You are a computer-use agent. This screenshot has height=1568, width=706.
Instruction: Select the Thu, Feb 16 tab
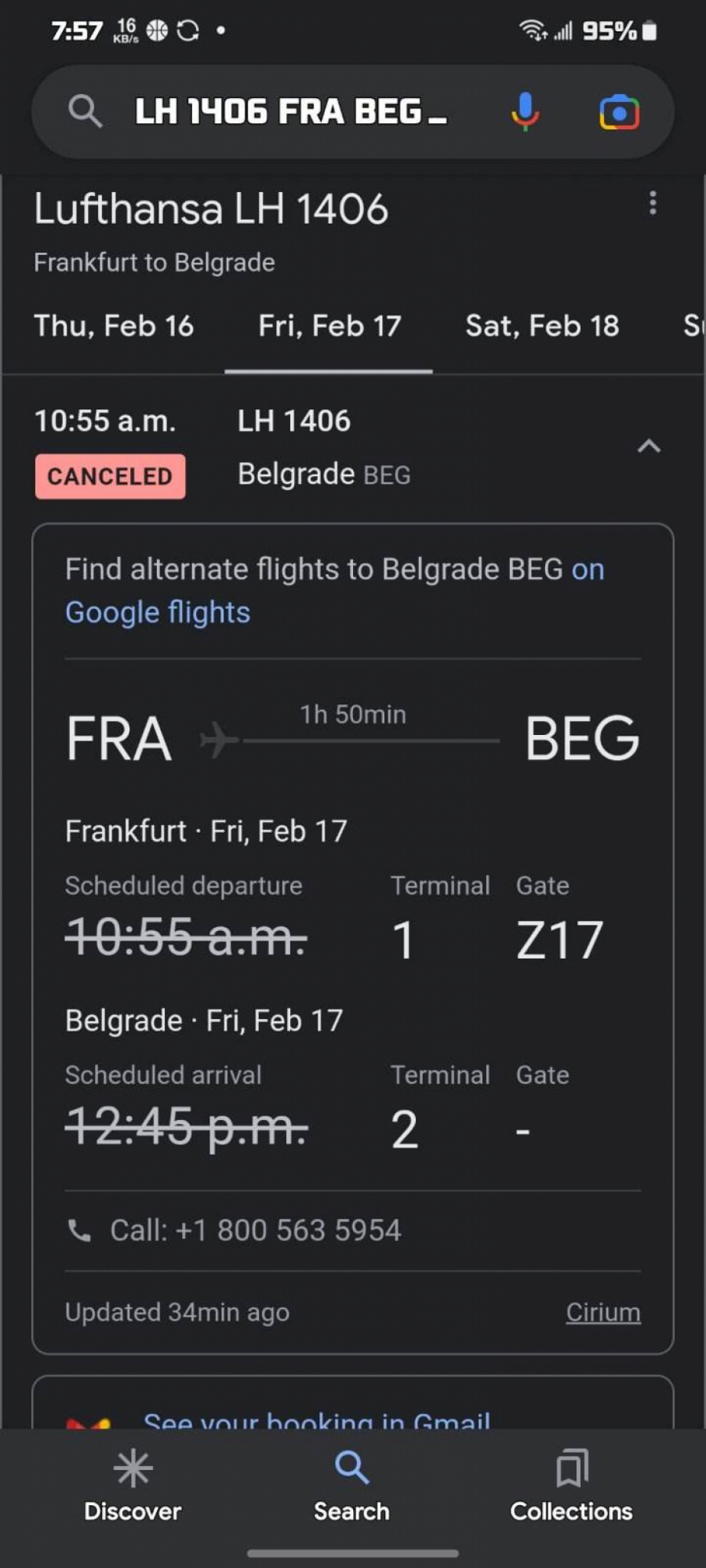[x=114, y=326]
